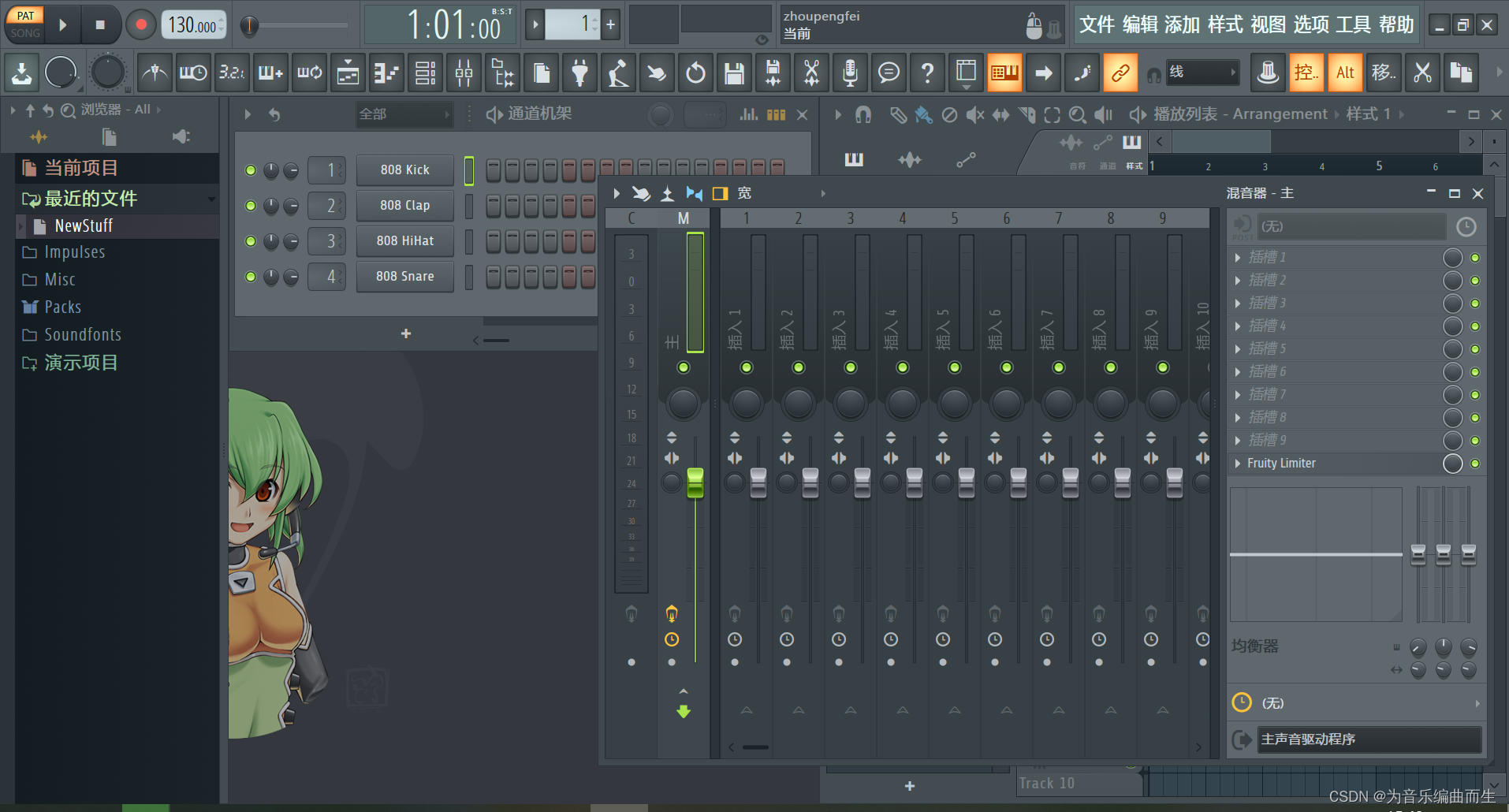This screenshot has height=812, width=1509.
Task: Click the master volume fader
Action: [x=695, y=482]
